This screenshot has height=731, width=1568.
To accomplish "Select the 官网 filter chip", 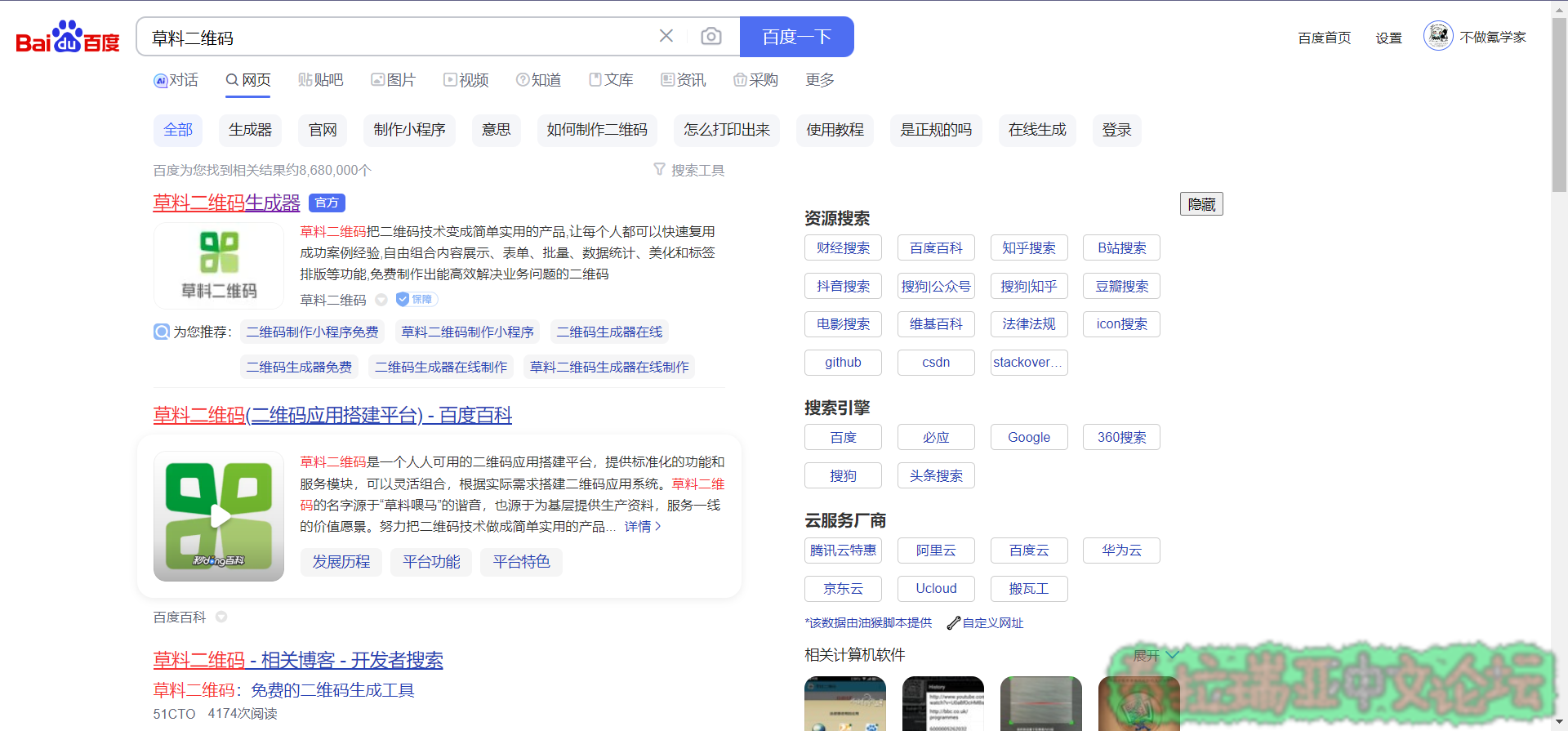I will click(x=323, y=130).
